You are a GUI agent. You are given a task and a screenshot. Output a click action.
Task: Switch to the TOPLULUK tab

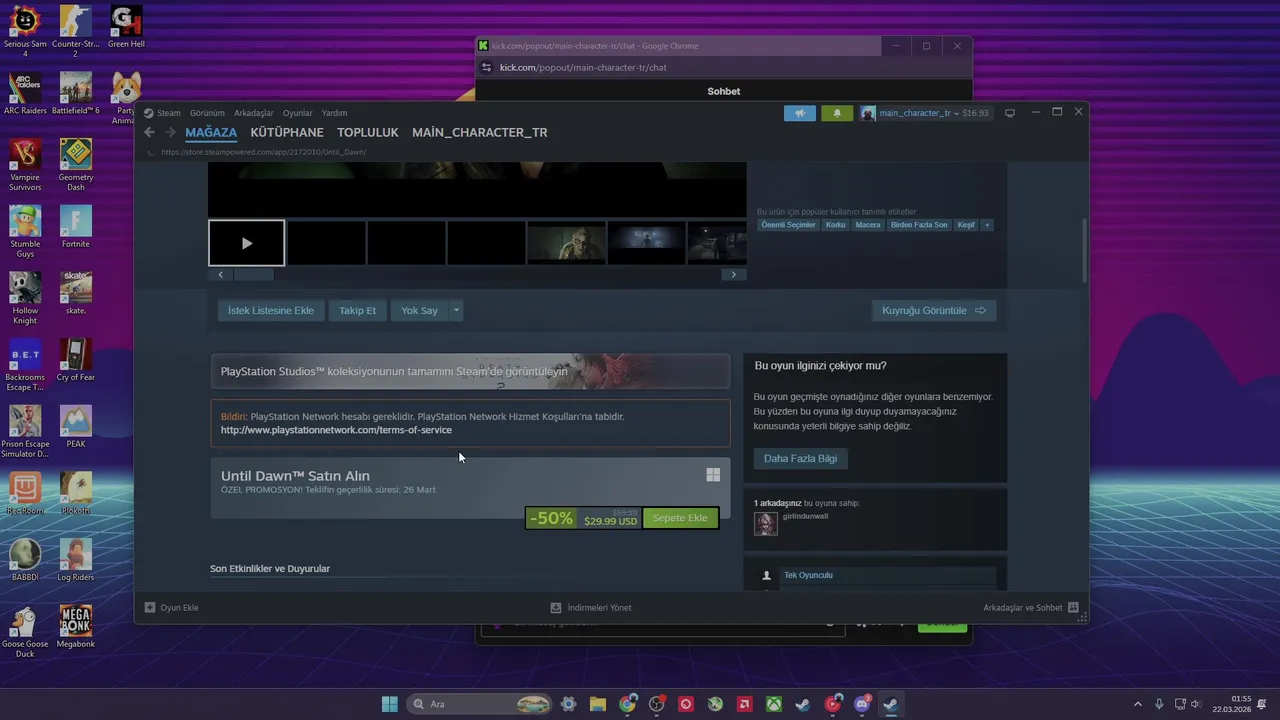368,132
